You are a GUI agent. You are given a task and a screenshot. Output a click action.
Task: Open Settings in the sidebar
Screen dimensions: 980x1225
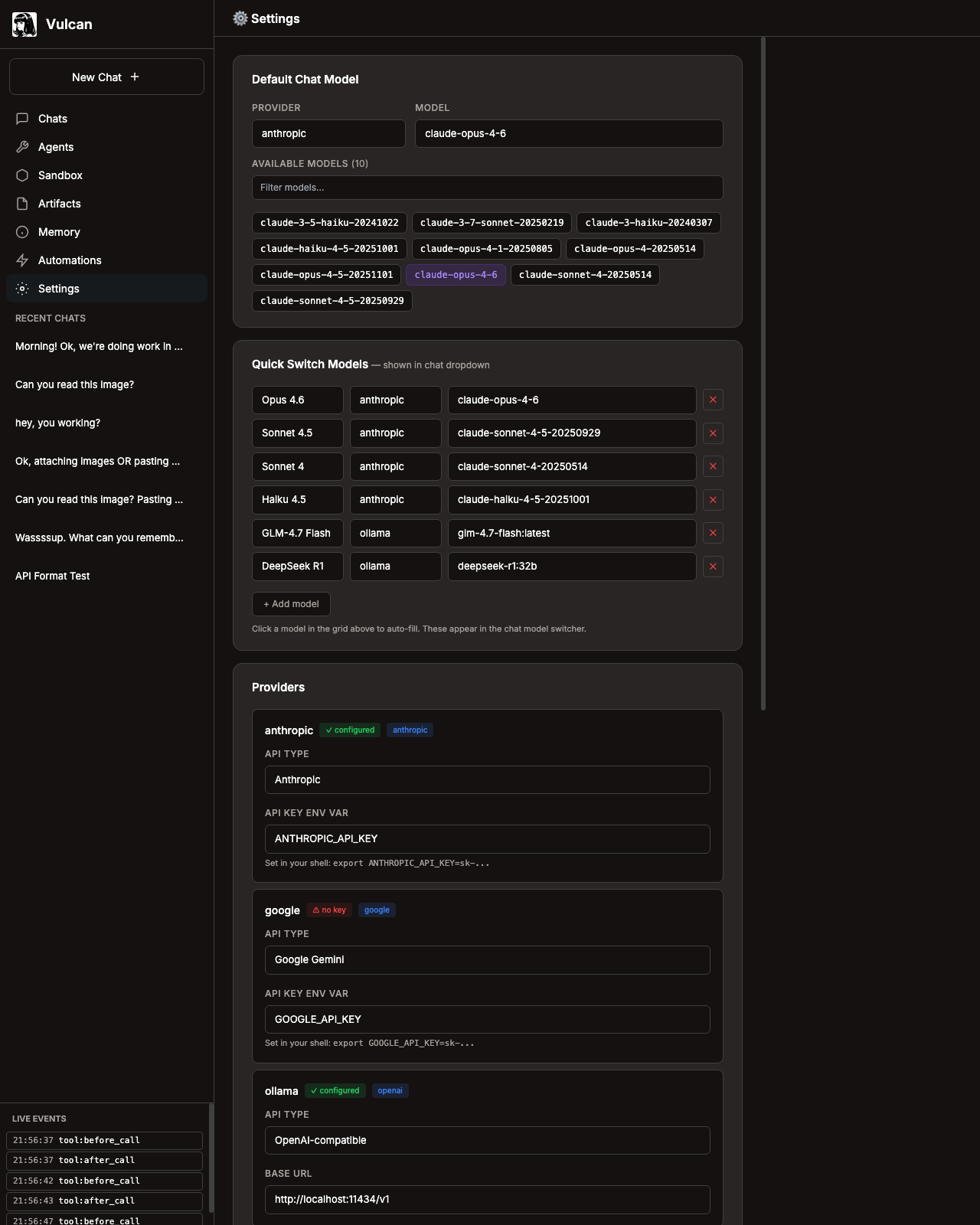(59, 289)
